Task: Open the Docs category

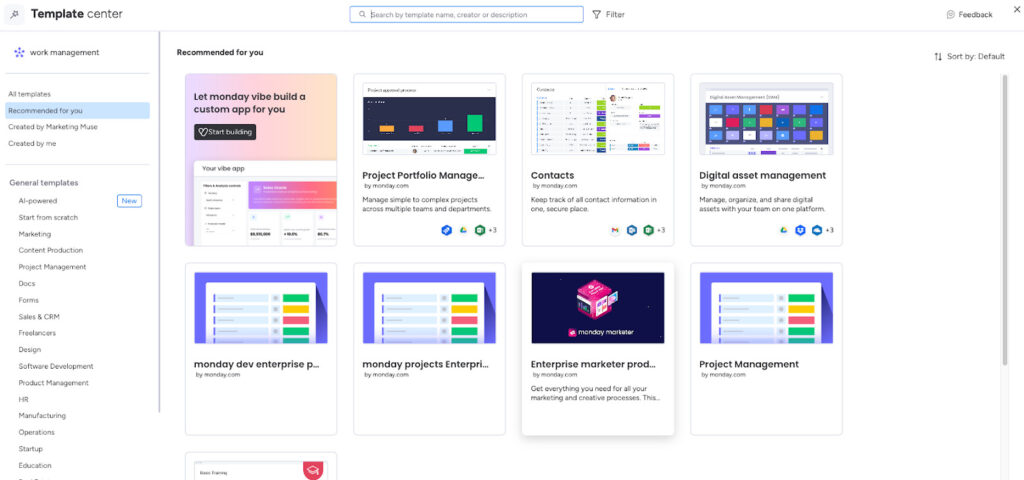Action: pyautogui.click(x=27, y=283)
